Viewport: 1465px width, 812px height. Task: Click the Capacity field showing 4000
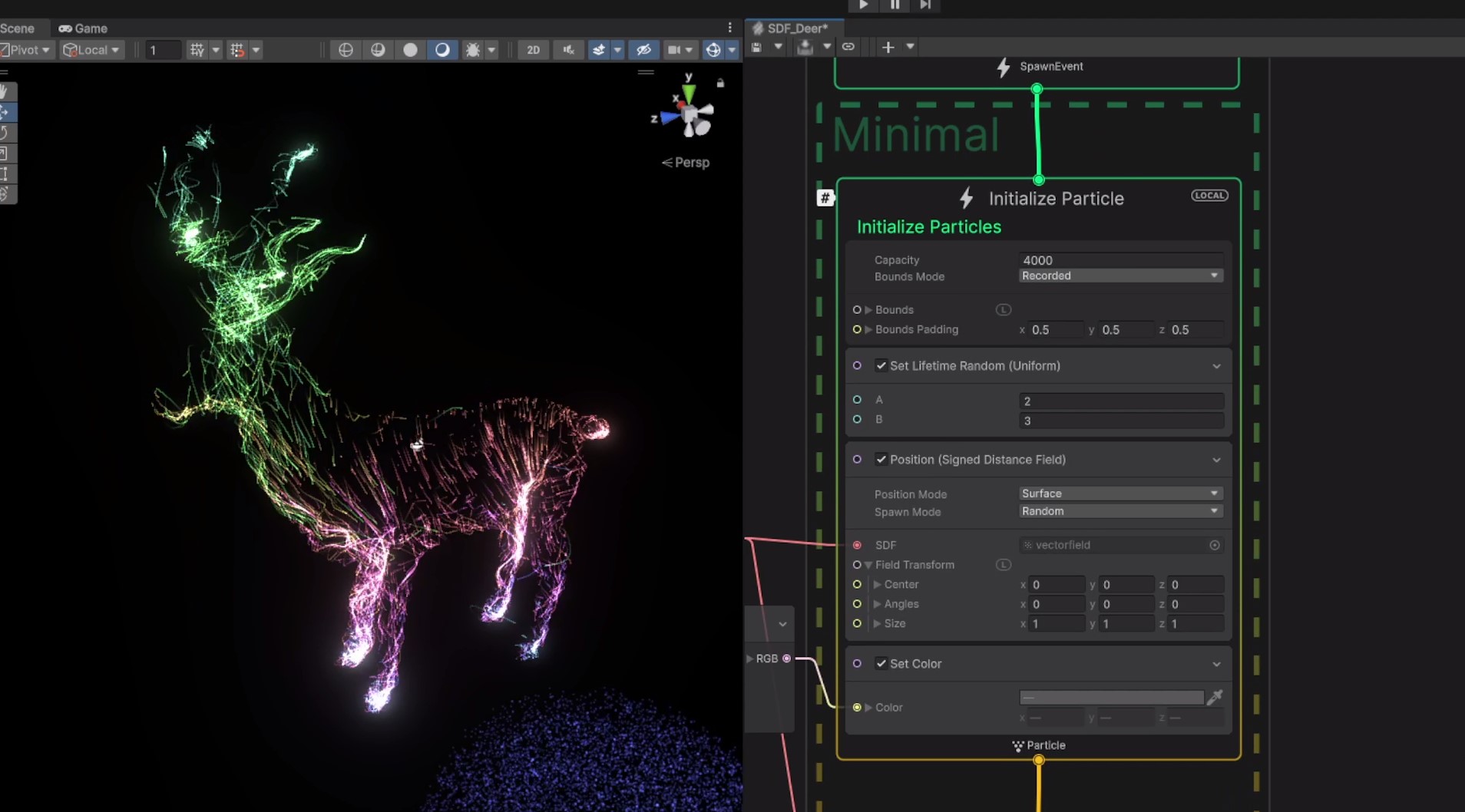1121,260
